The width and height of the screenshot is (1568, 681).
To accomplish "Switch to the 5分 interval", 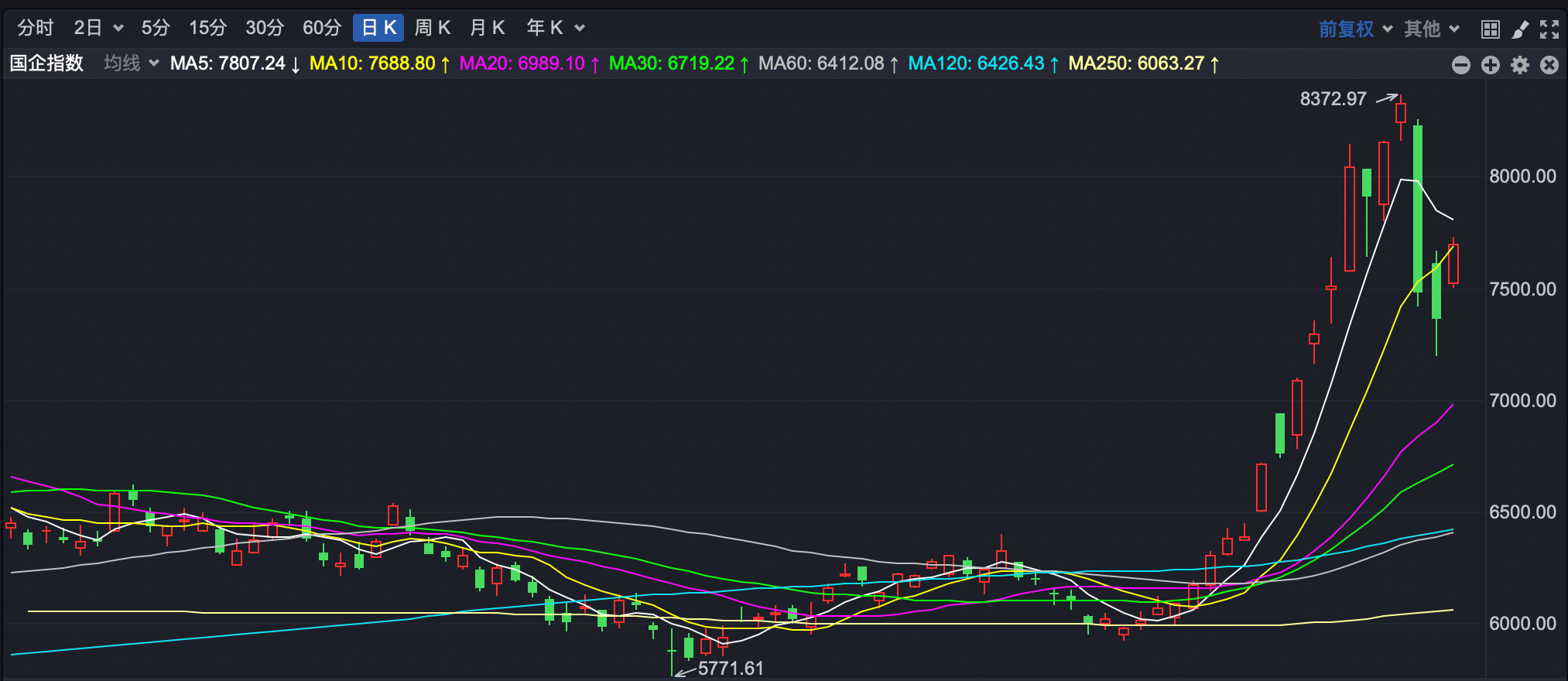I will pos(156,28).
